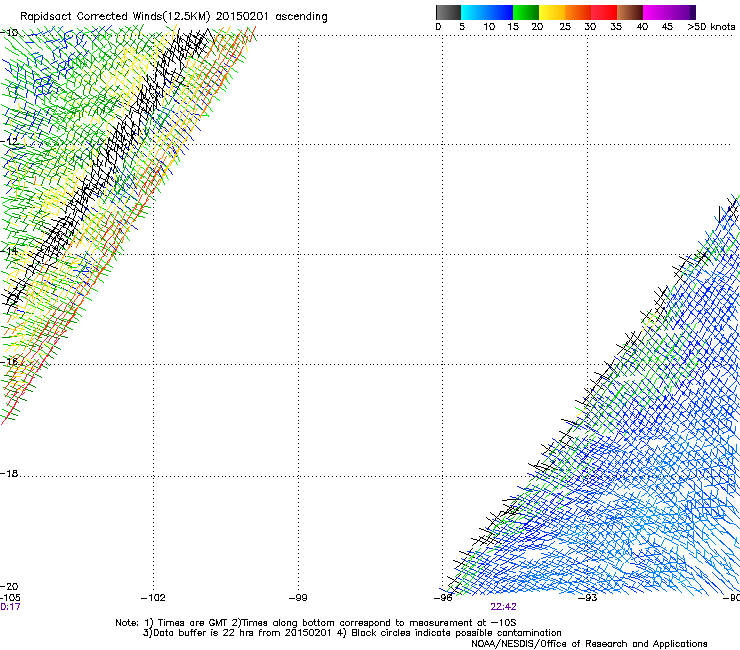Click the orange 25-30 knots legend segment
The width and height of the screenshot is (740, 650).
(578, 12)
